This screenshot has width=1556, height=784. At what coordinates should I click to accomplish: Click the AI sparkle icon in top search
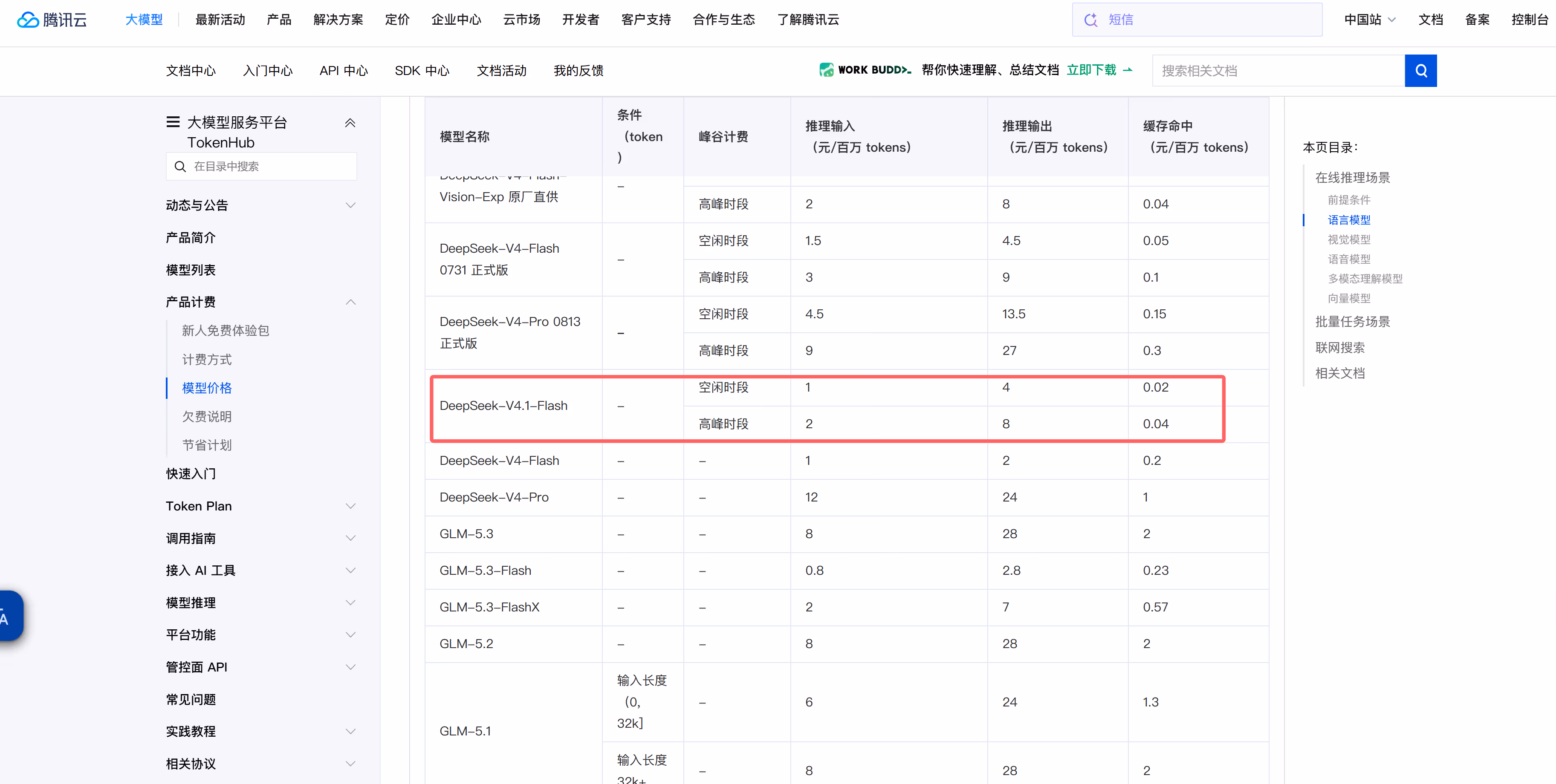point(1090,20)
